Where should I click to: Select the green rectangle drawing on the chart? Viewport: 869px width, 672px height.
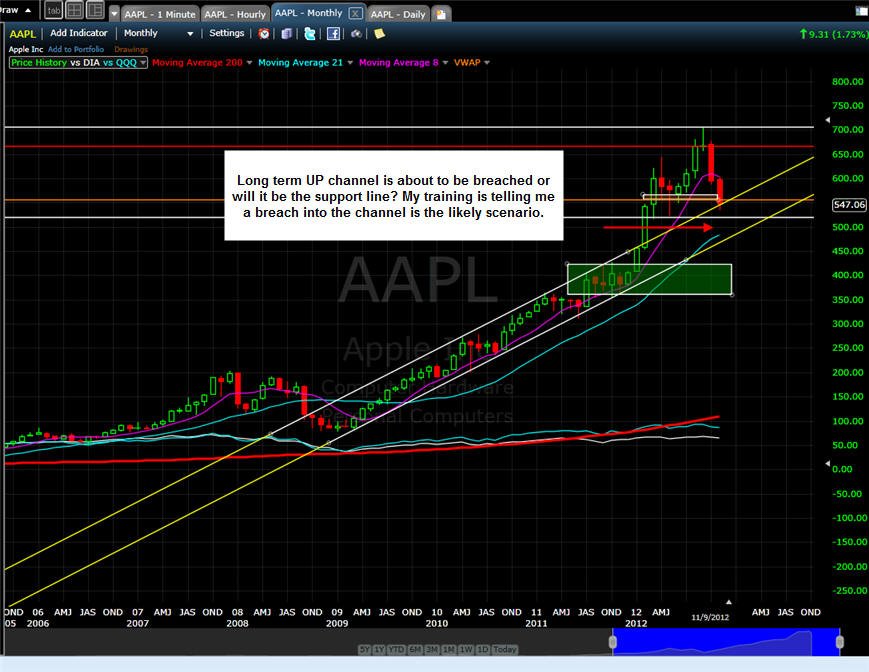650,279
